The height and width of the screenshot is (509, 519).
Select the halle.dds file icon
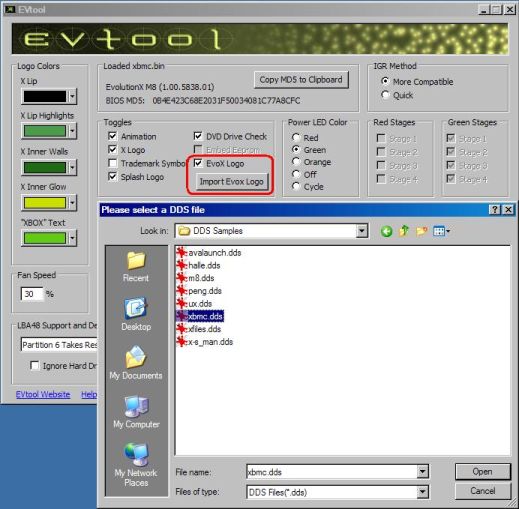181,265
